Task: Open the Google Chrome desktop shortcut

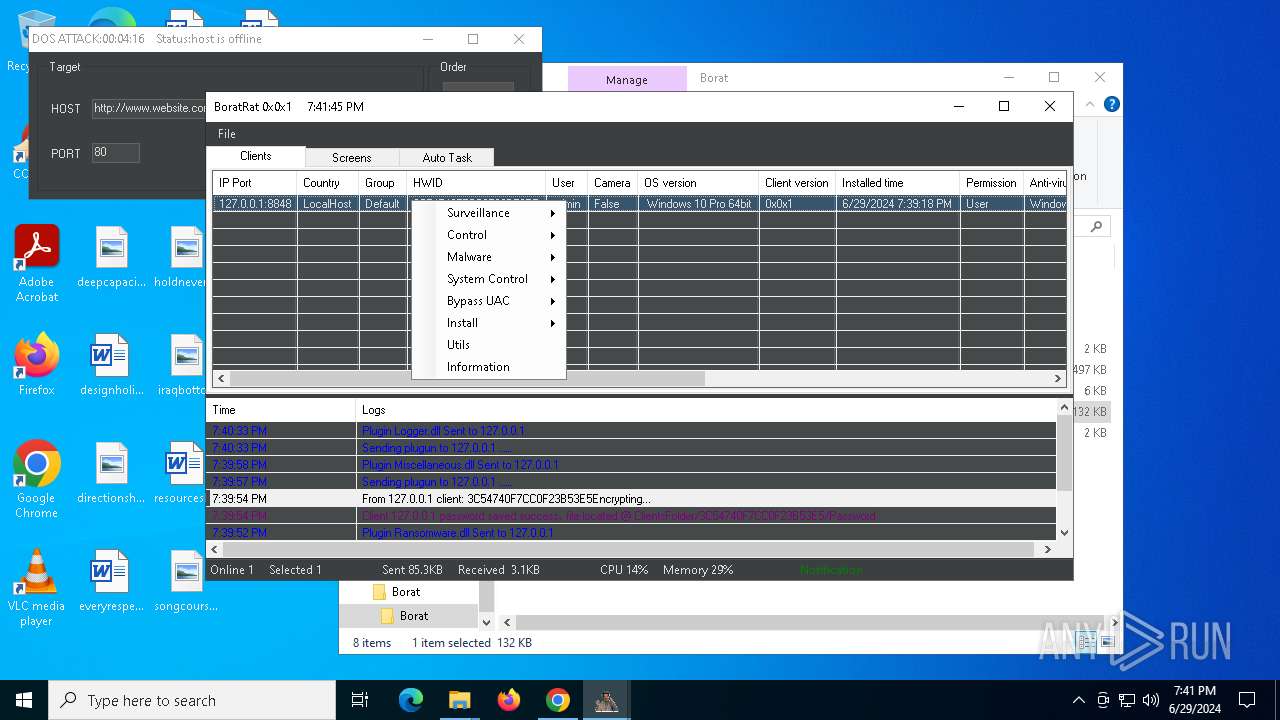Action: (37, 480)
